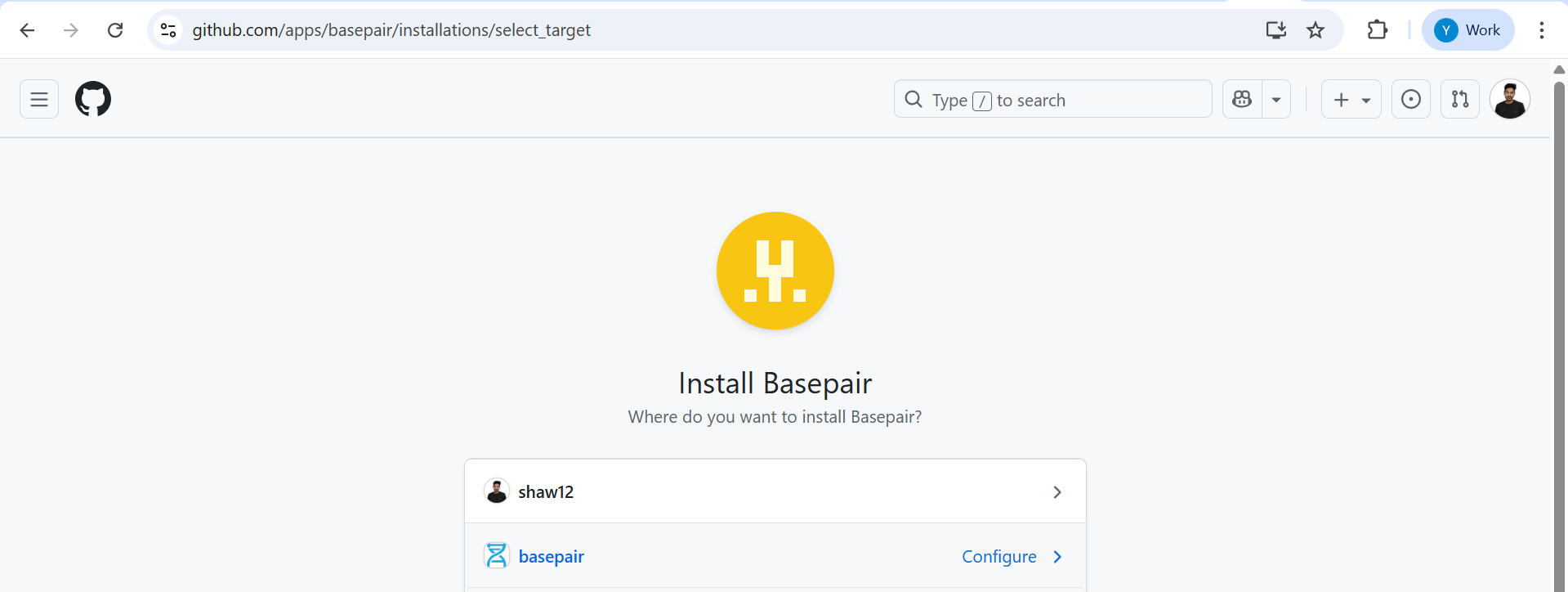Image resolution: width=1568 pixels, height=592 pixels.
Task: Open the basepair organization link
Action: 551,557
